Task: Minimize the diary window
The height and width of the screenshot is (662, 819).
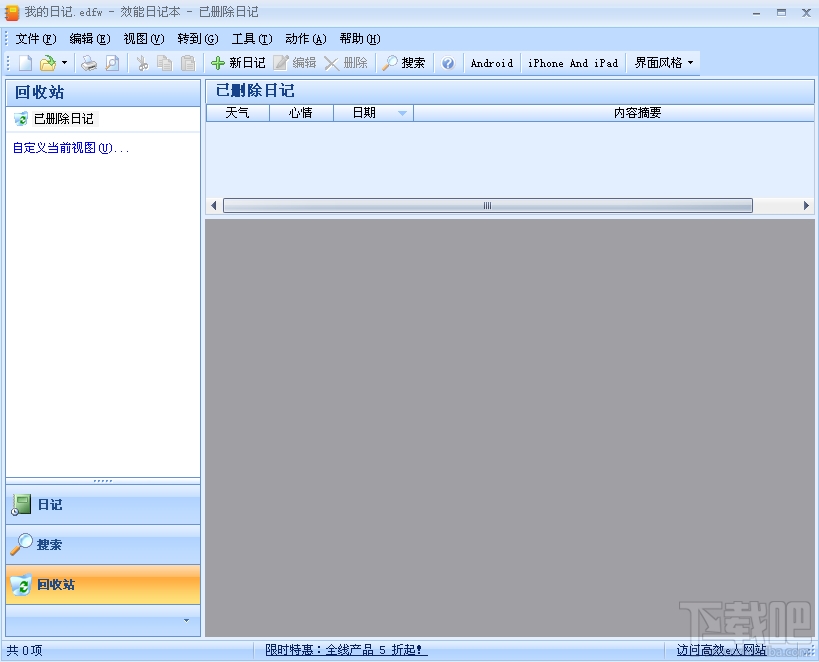Action: click(756, 13)
